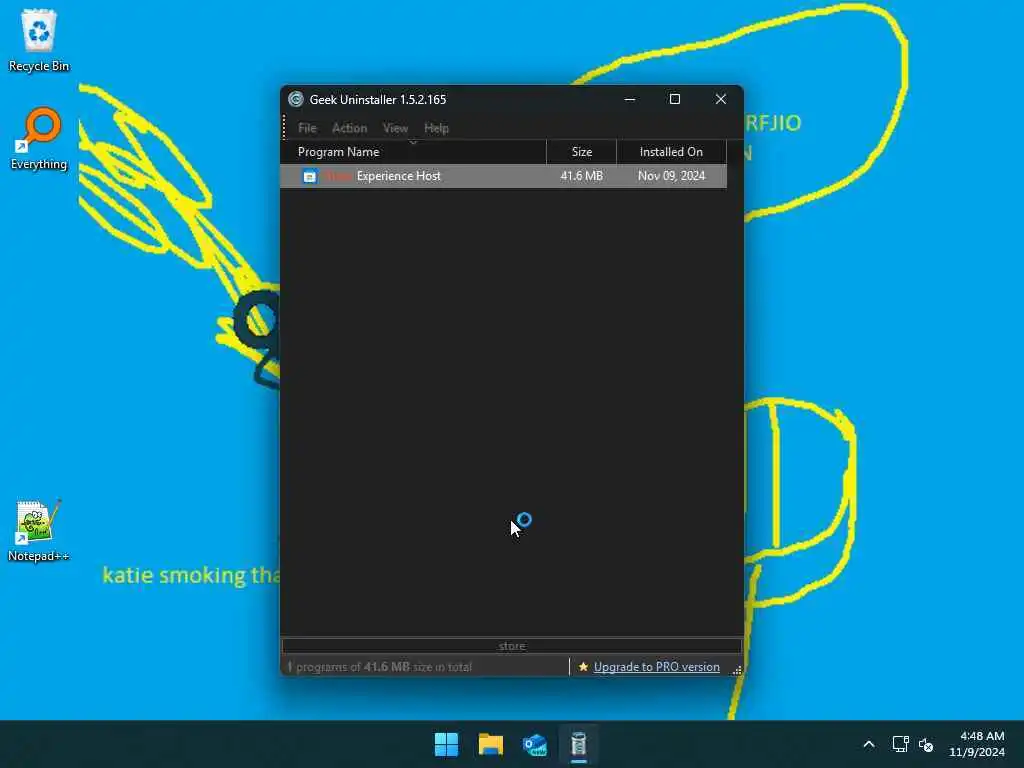This screenshot has width=1024, height=768.
Task: Click the muted volume tray icon
Action: [x=925, y=744]
